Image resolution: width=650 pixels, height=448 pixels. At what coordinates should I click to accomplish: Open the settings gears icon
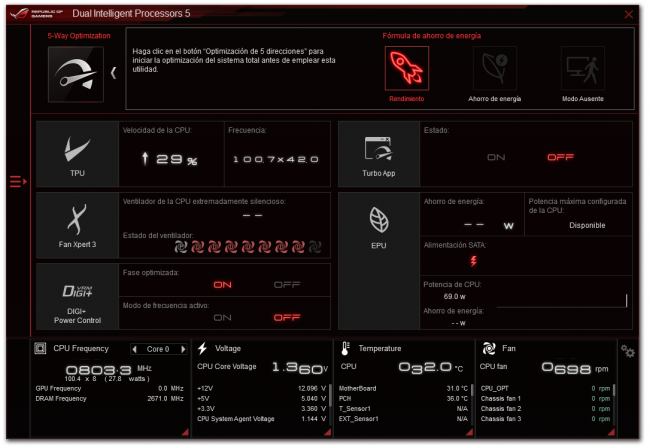pyautogui.click(x=628, y=351)
